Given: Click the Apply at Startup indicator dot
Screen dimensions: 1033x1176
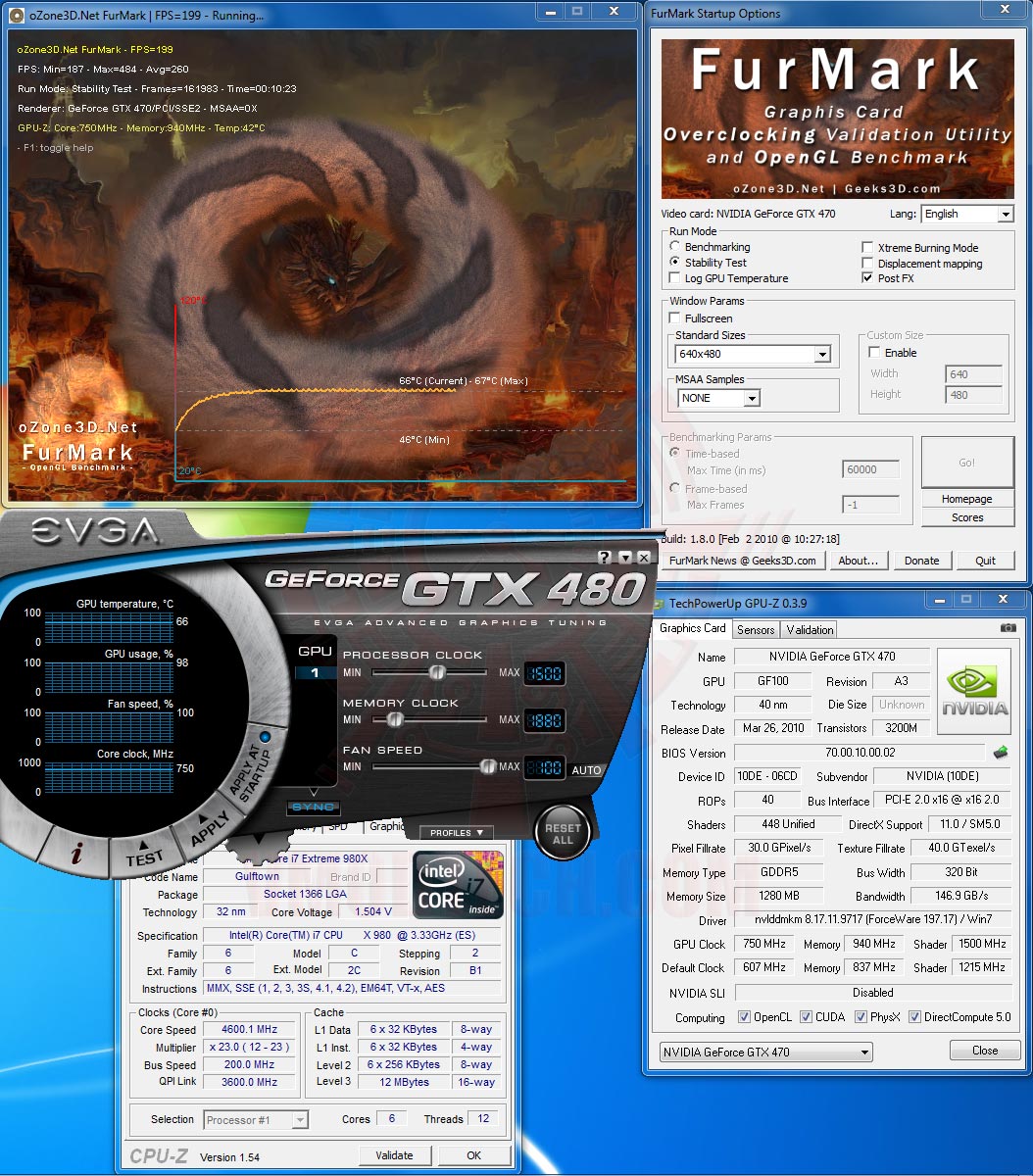Looking at the screenshot, I should coord(264,736).
